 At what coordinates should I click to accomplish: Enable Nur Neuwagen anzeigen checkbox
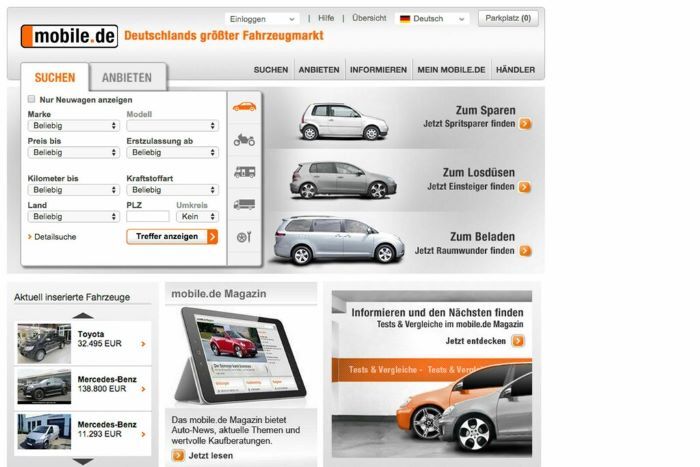pyautogui.click(x=31, y=99)
